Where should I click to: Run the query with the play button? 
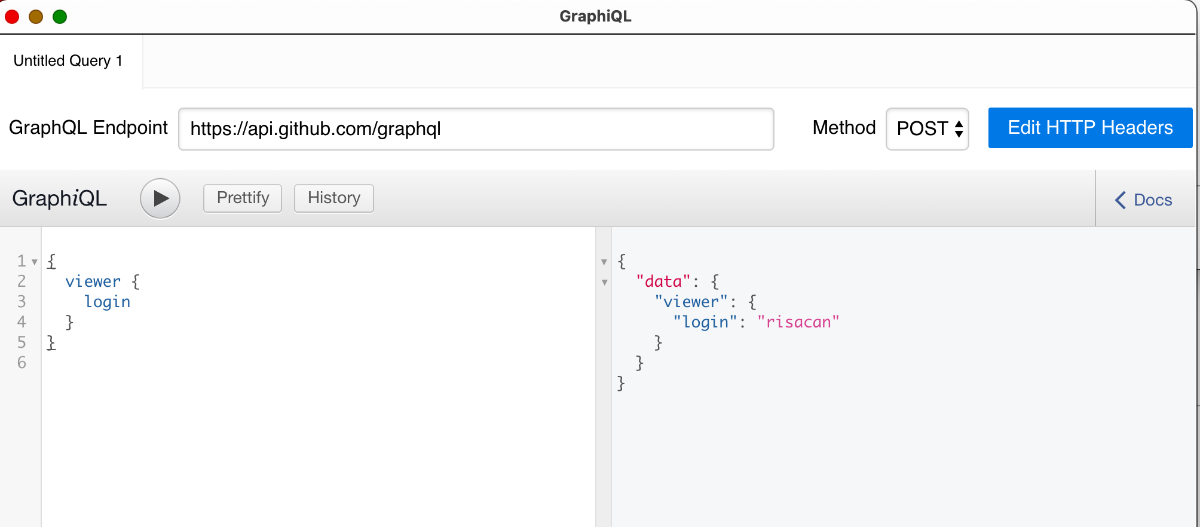(160, 198)
